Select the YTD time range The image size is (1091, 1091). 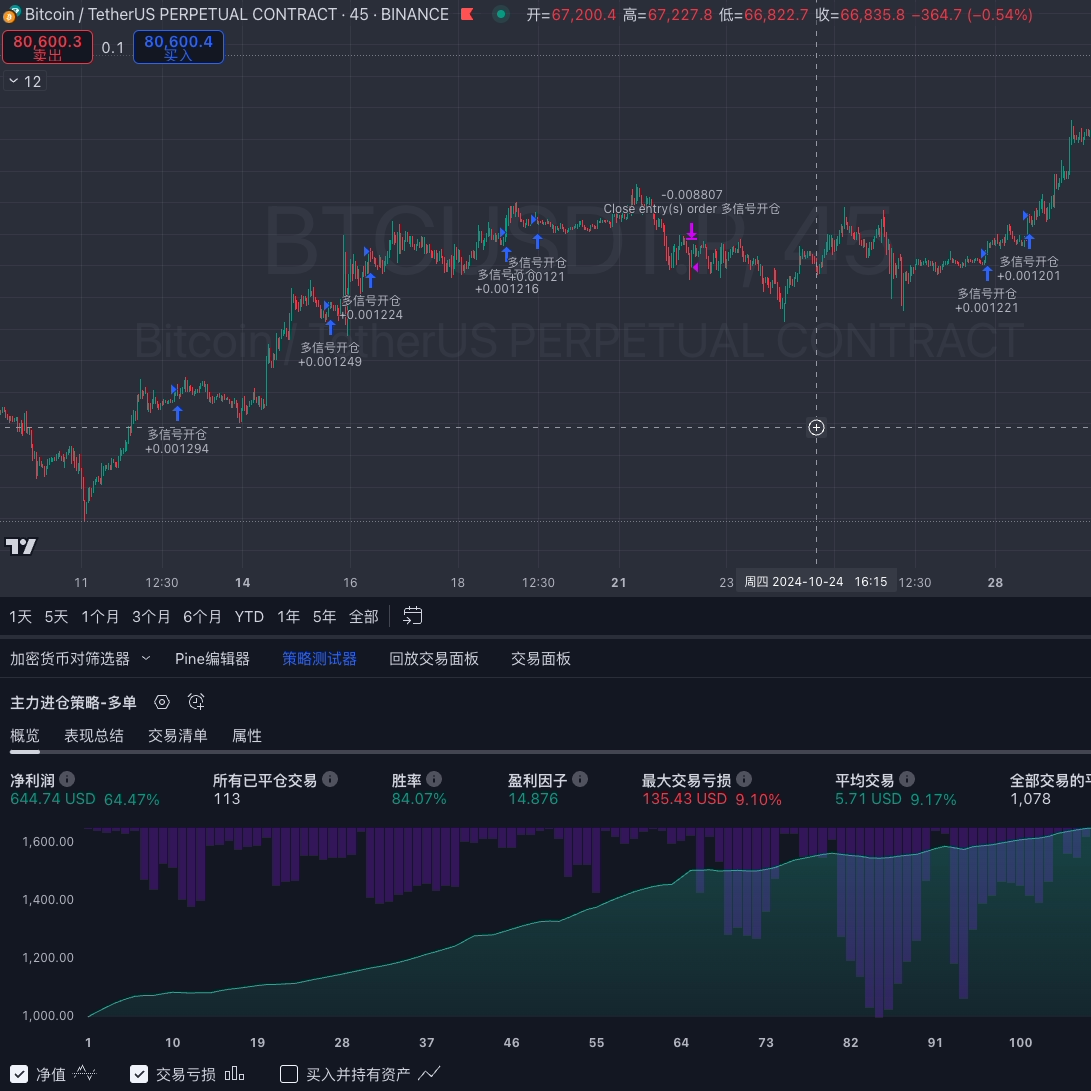point(249,616)
